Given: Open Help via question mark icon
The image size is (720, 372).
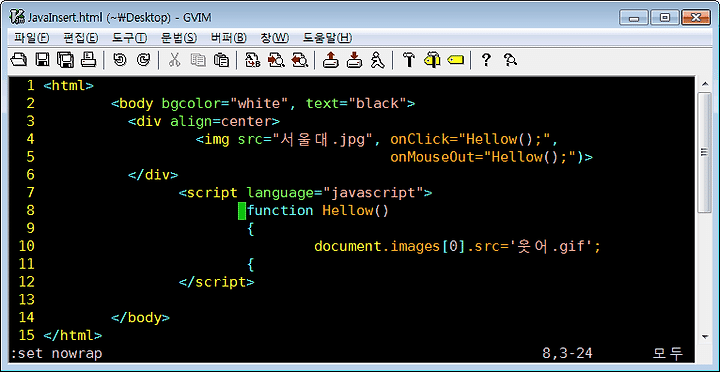Looking at the screenshot, I should click(x=486, y=60).
